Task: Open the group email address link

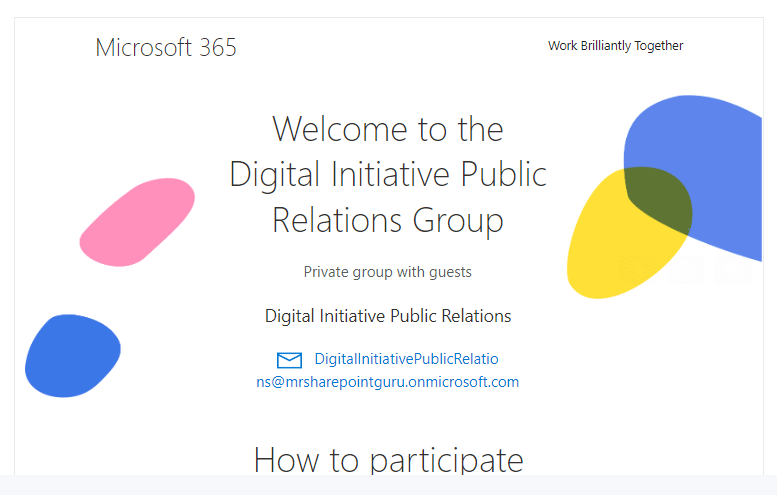Action: [388, 371]
